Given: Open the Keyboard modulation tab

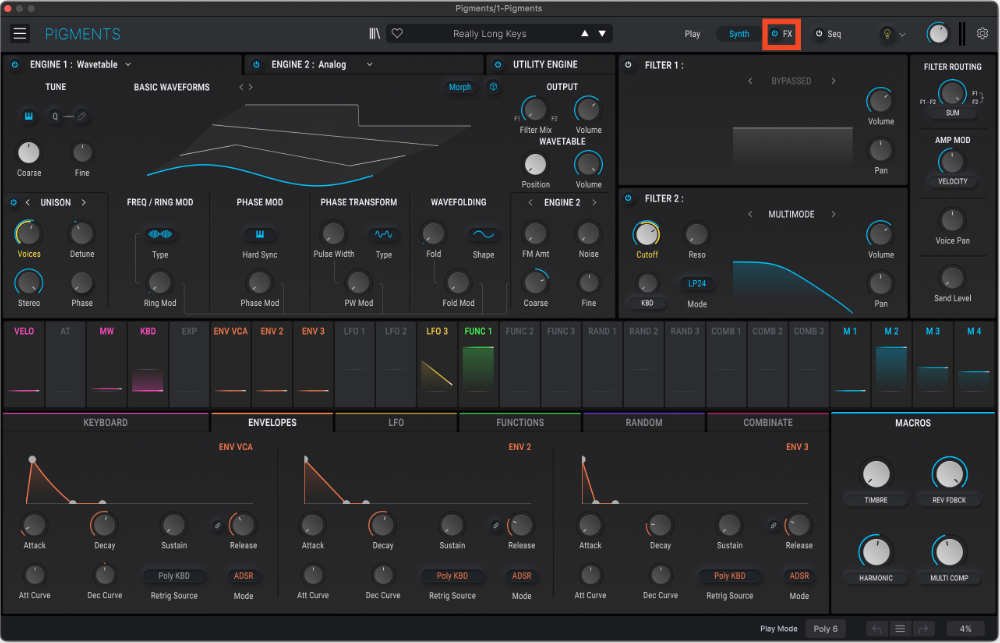Looking at the screenshot, I should tap(105, 422).
